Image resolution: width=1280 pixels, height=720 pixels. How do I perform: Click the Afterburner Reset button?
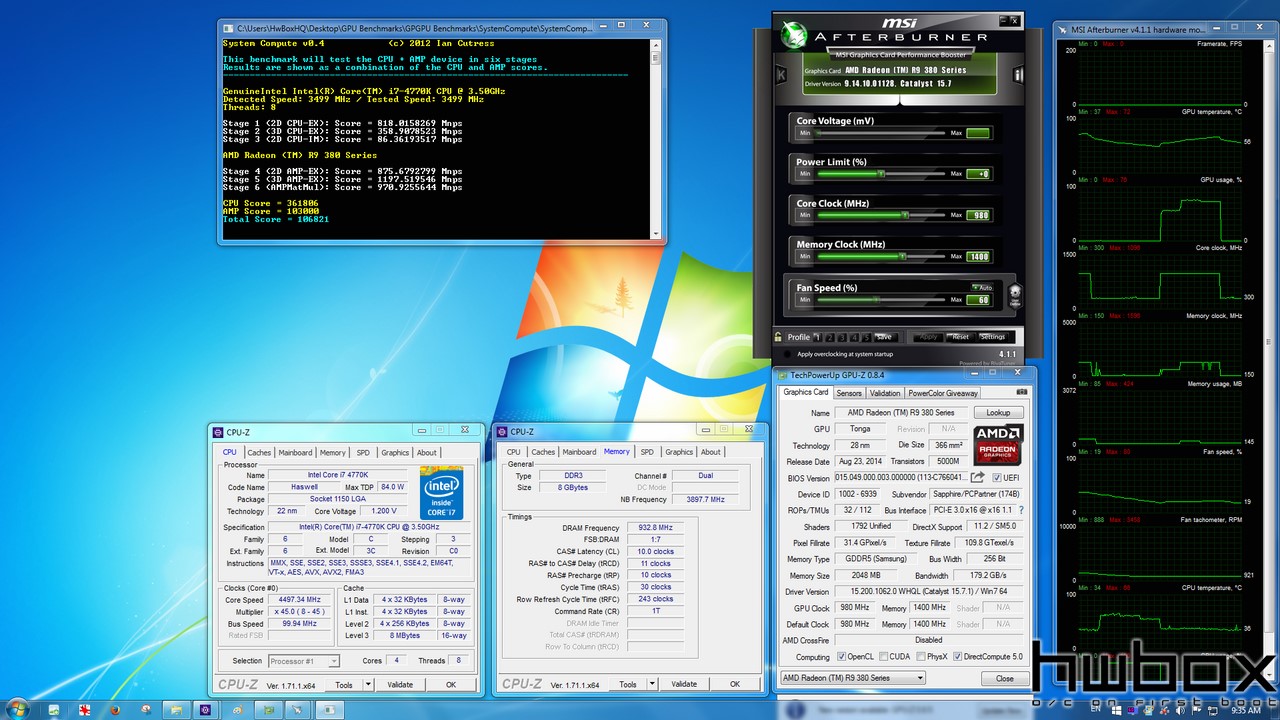click(960, 337)
